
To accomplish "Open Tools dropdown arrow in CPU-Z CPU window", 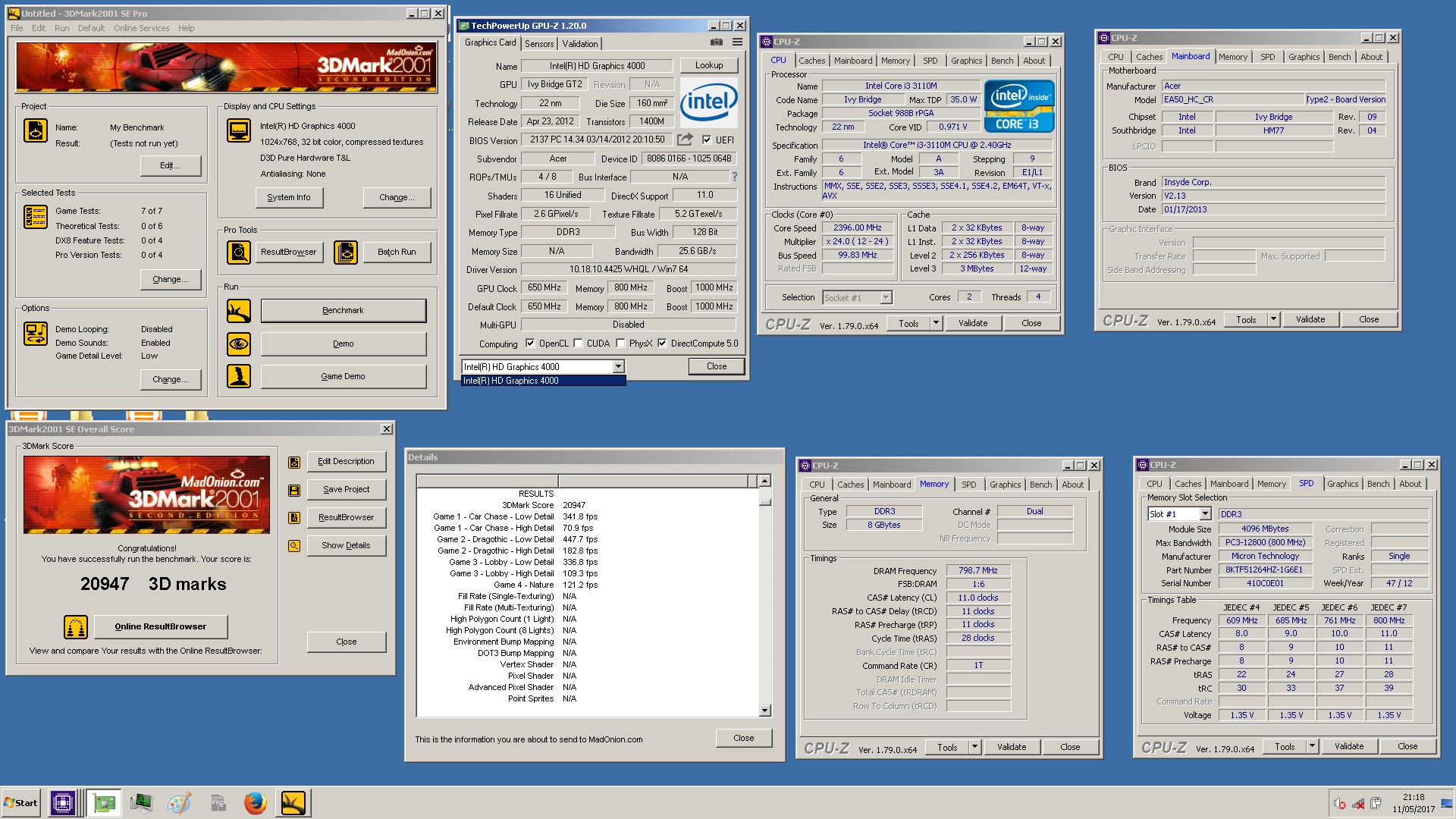I will (x=936, y=323).
